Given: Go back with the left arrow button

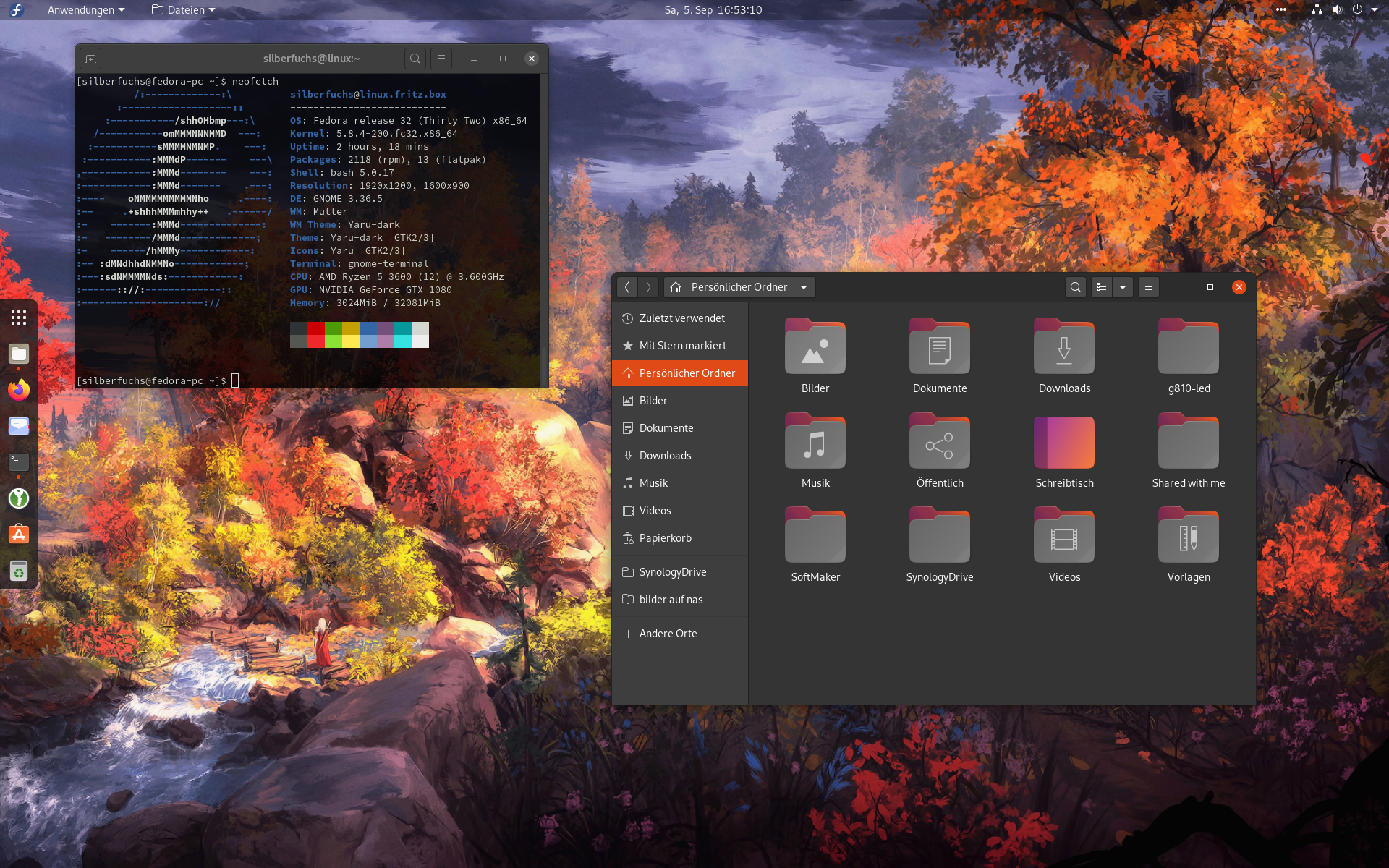Looking at the screenshot, I should [x=627, y=287].
